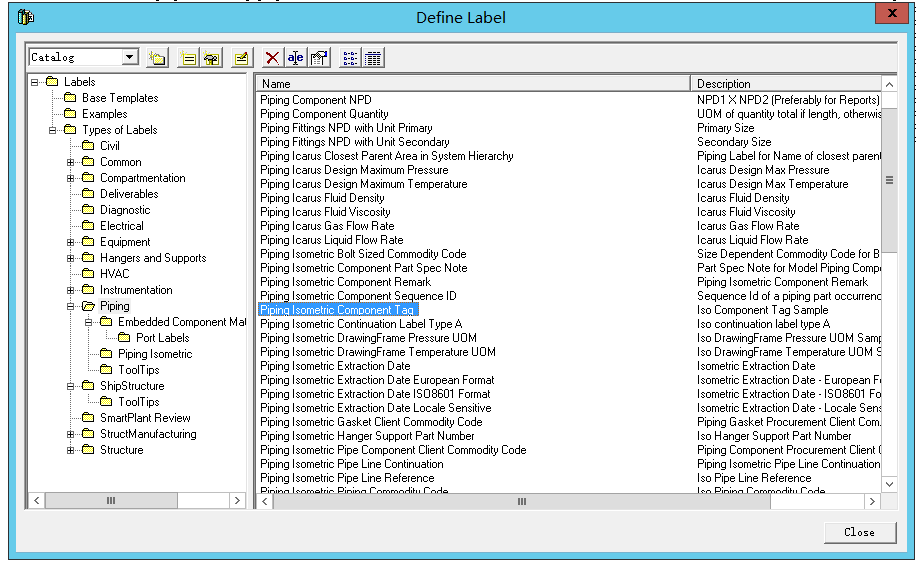Collapse the Piping folder node

70,306
